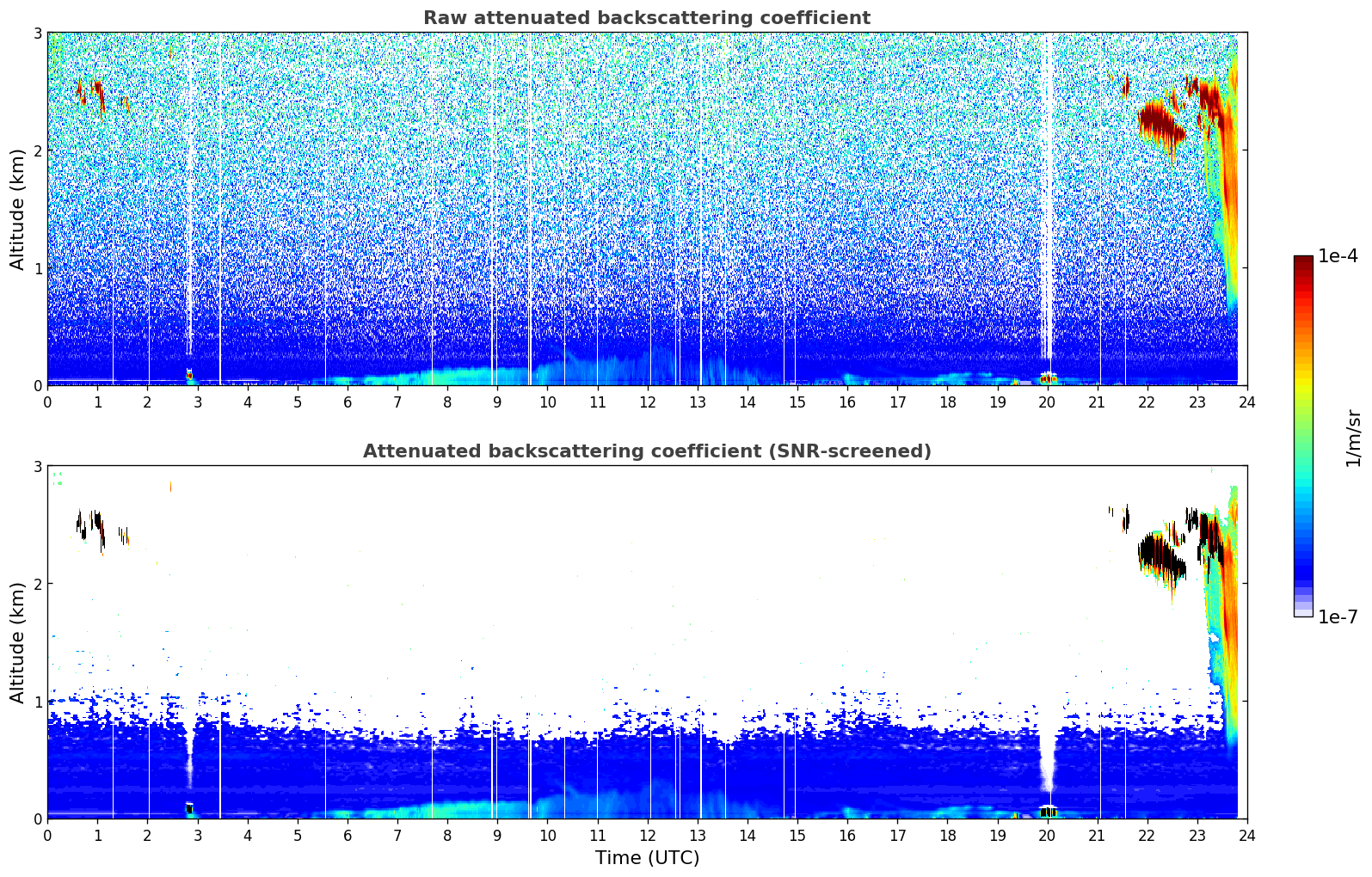Click the colorbar's '1e-4' maximum label
1372x877 pixels.
pyautogui.click(x=1337, y=256)
